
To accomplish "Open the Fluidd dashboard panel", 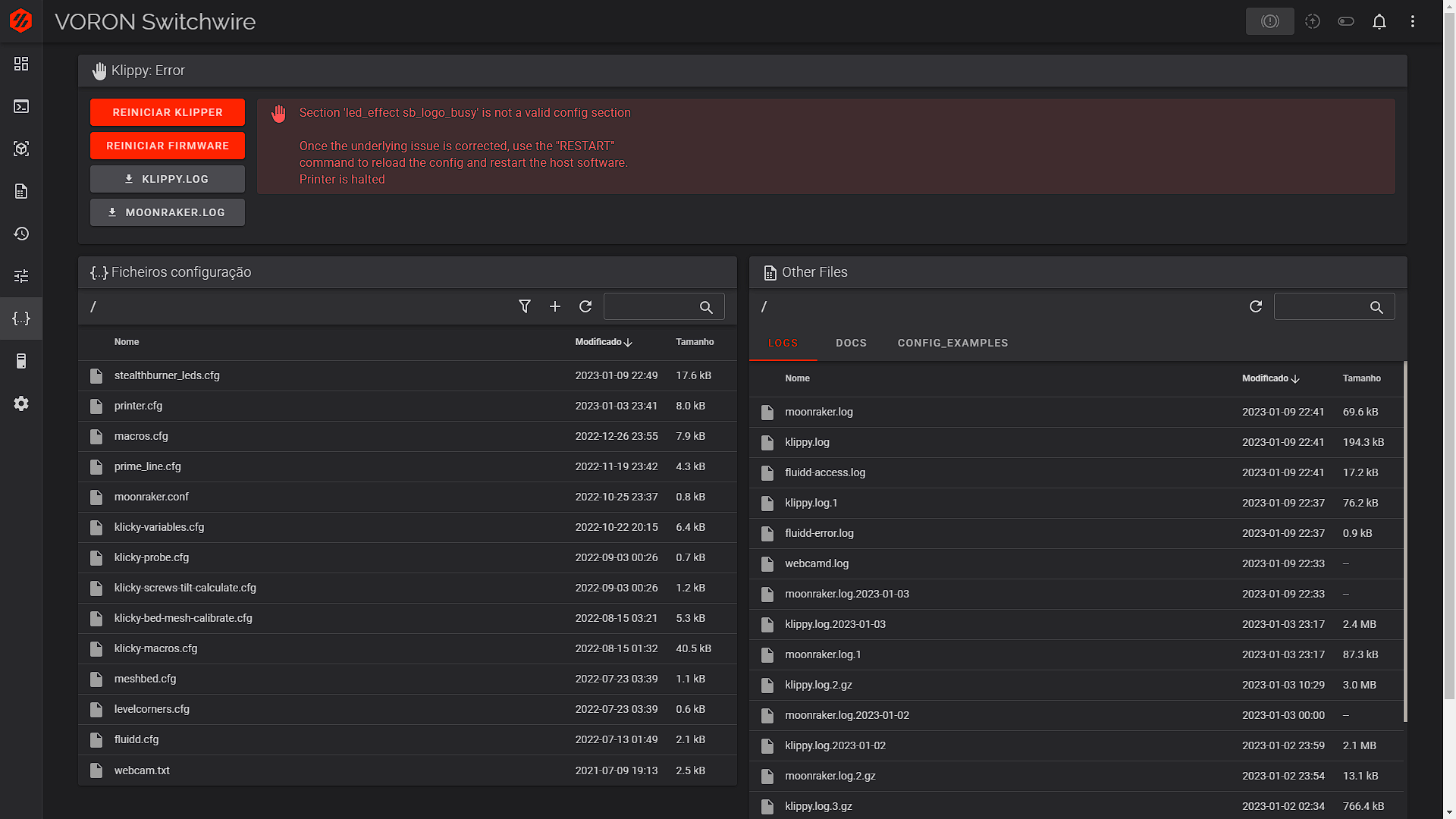I will [21, 64].
